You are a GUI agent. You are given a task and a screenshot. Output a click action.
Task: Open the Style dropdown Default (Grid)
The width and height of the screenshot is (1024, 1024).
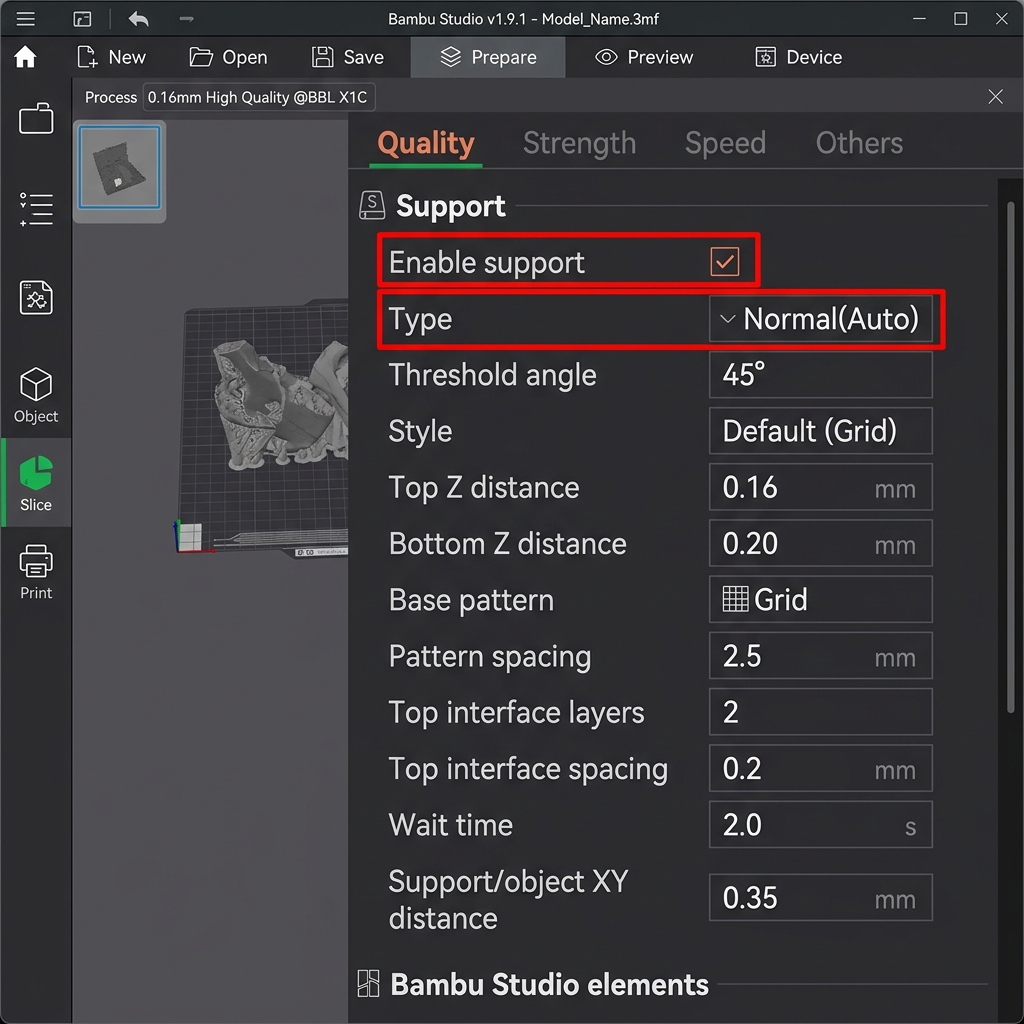[820, 431]
